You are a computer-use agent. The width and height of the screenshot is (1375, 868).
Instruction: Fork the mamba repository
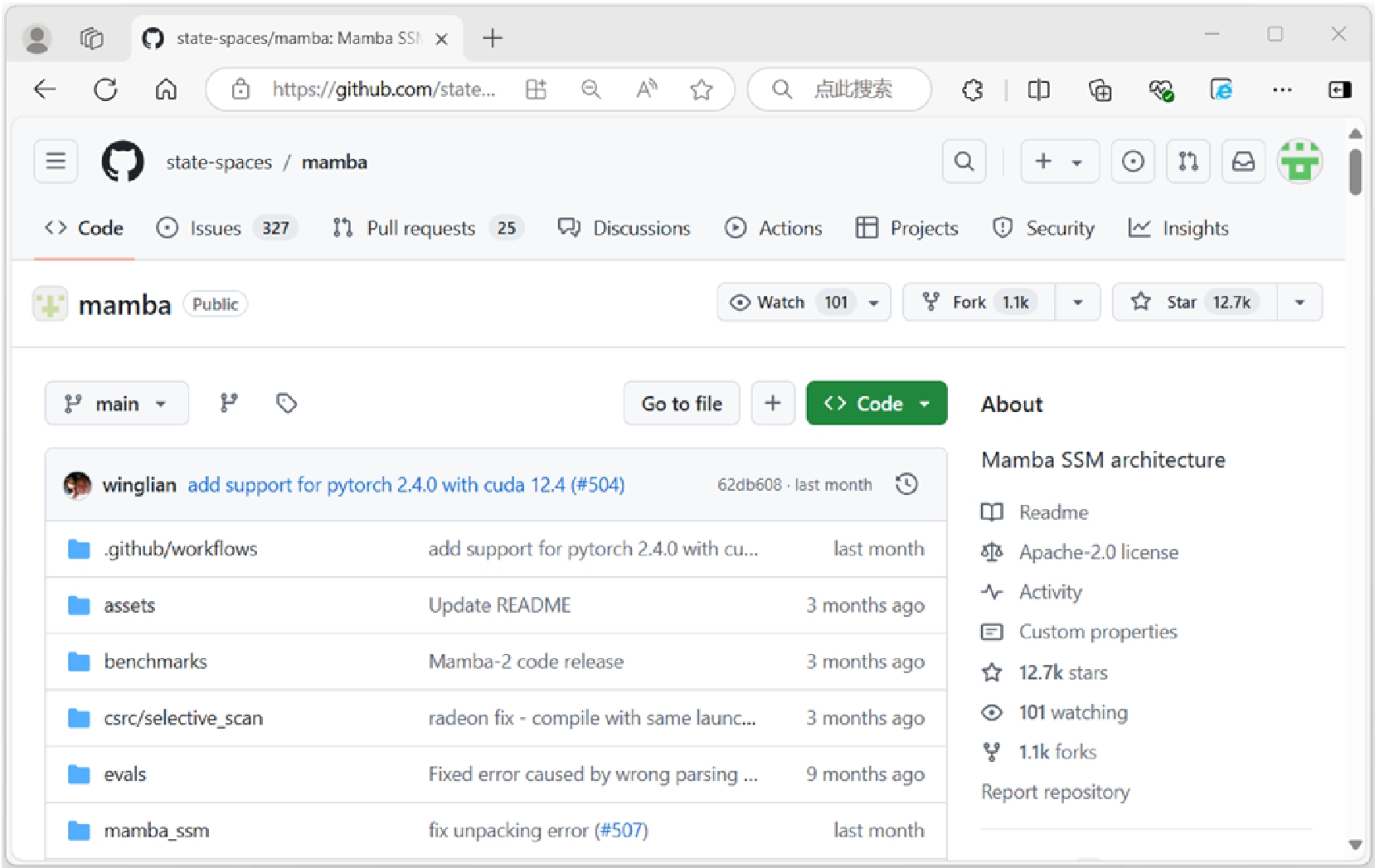[x=979, y=302]
